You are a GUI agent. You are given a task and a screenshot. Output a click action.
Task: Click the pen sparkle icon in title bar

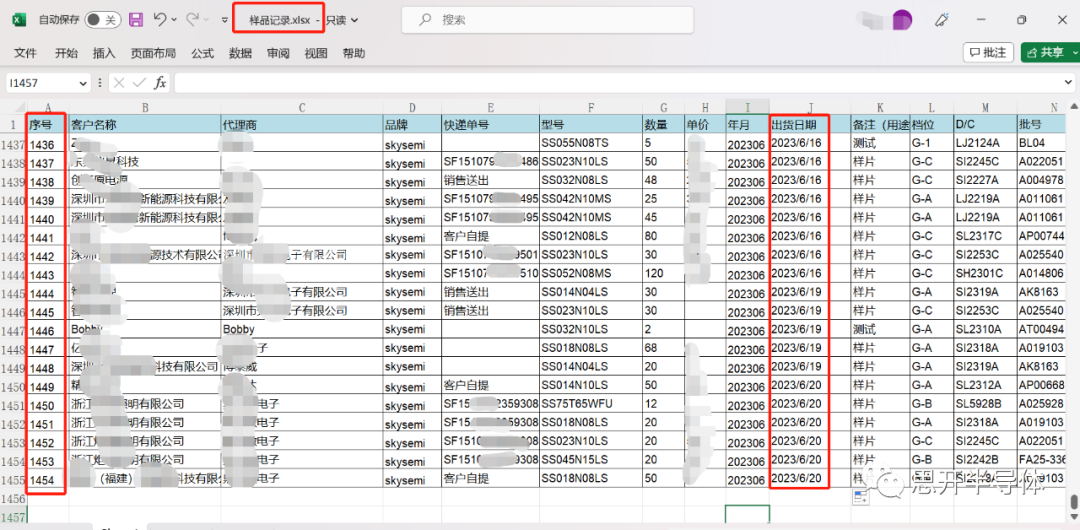tap(942, 20)
